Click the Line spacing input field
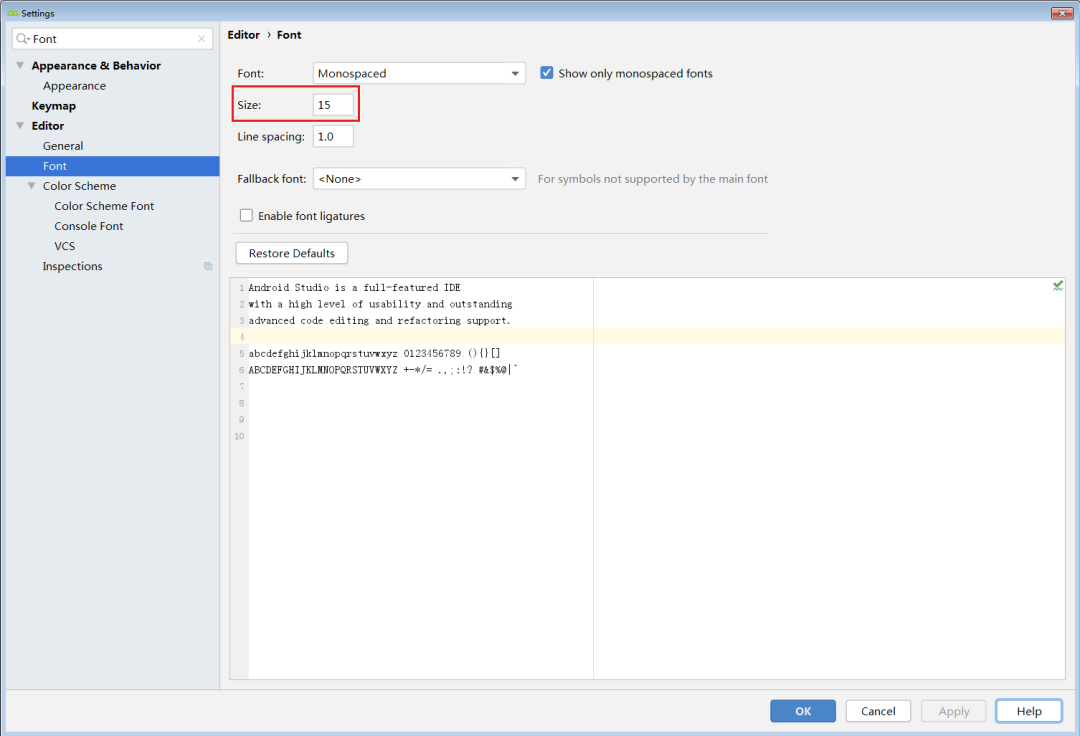Screen dimensions: 1080x736 [x=333, y=136]
